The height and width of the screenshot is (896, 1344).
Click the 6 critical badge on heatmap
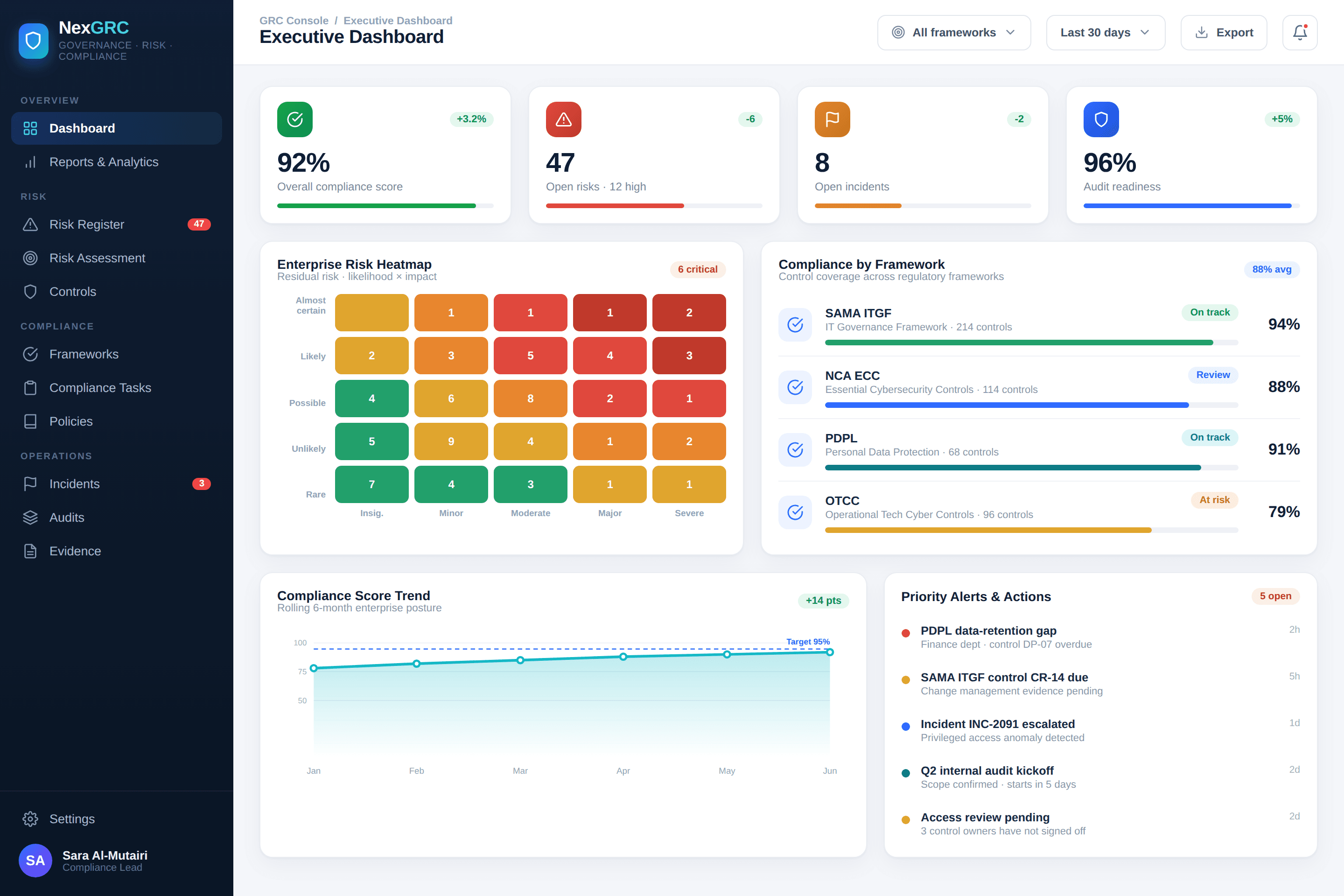[x=697, y=269]
